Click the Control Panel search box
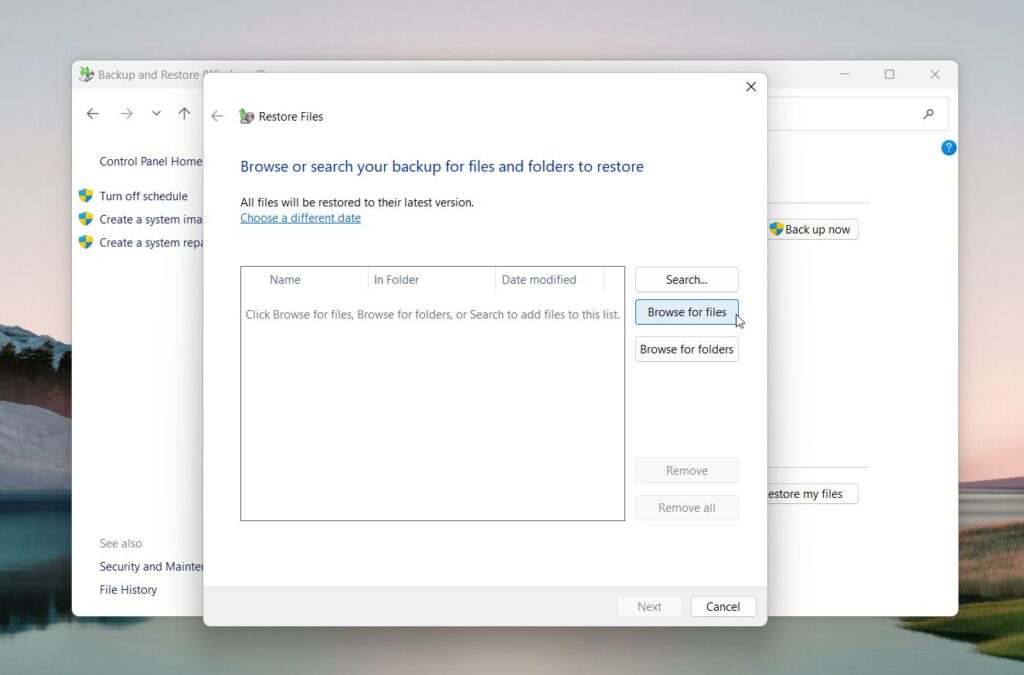 click(860, 113)
